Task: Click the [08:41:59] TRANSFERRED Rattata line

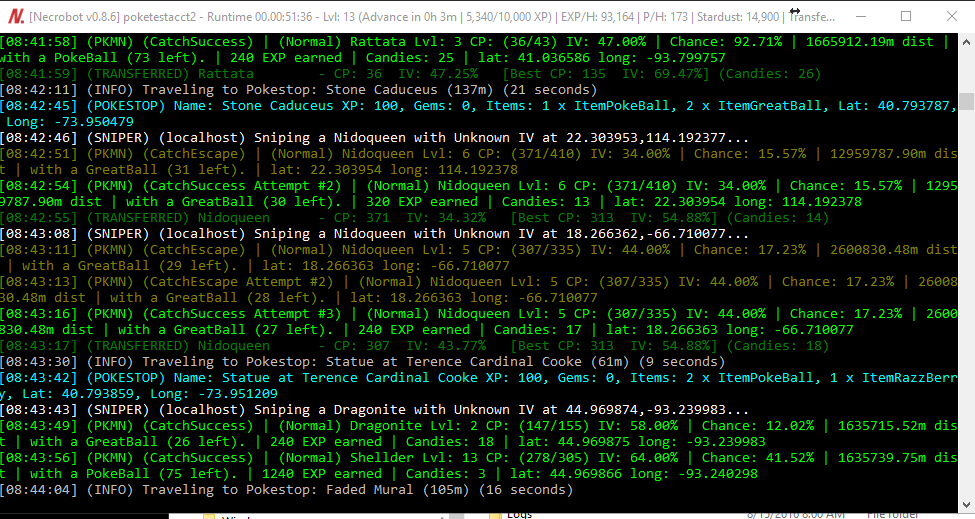Action: click(x=410, y=74)
